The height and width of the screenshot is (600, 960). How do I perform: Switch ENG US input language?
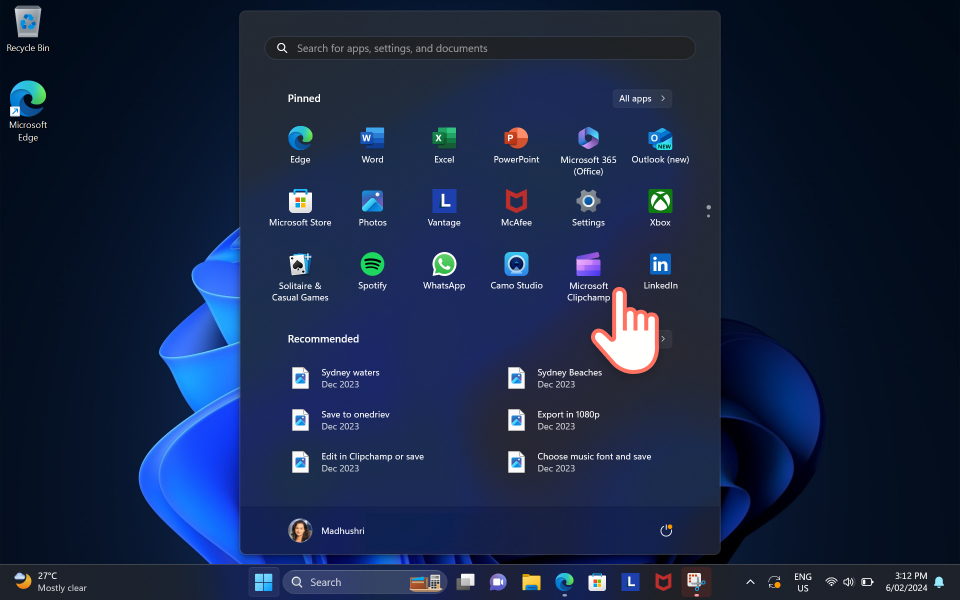coord(803,582)
